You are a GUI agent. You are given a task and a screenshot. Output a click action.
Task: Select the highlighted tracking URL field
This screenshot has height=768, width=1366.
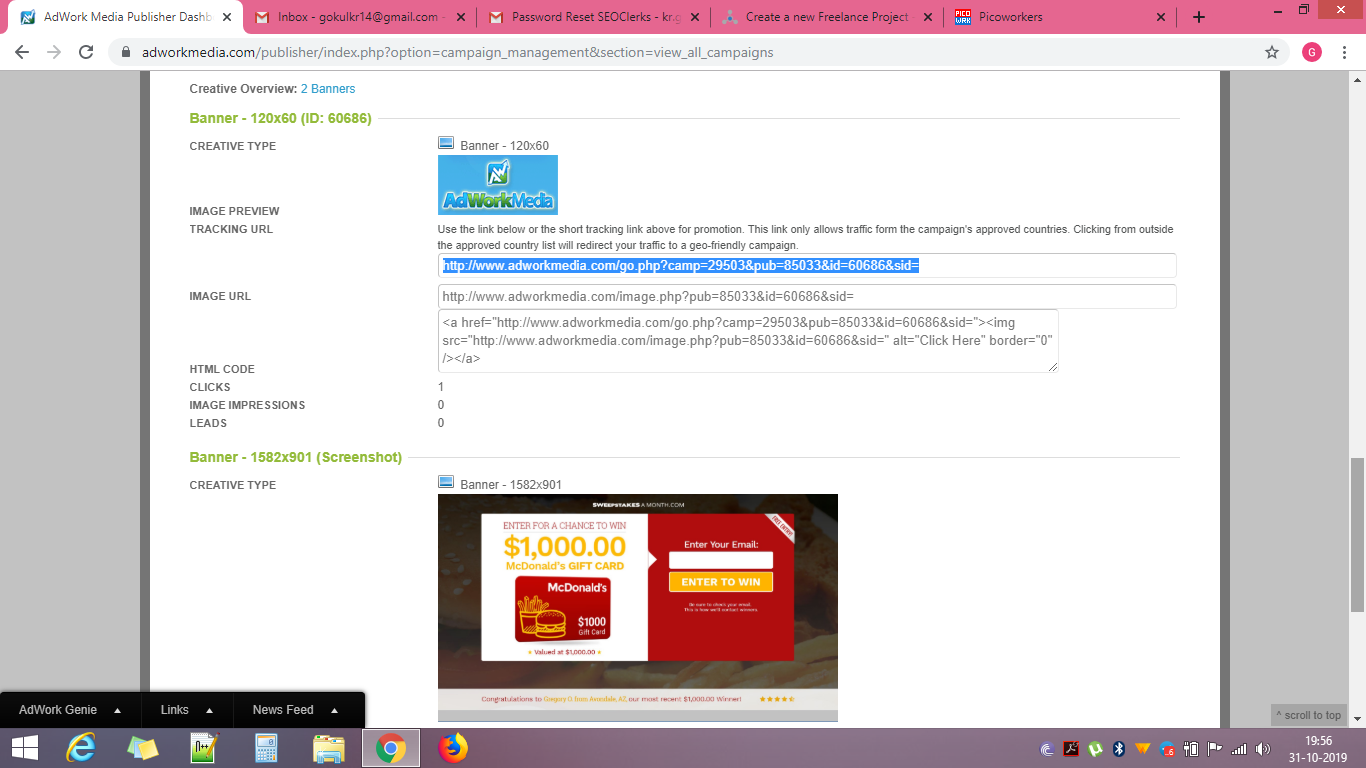tap(807, 266)
